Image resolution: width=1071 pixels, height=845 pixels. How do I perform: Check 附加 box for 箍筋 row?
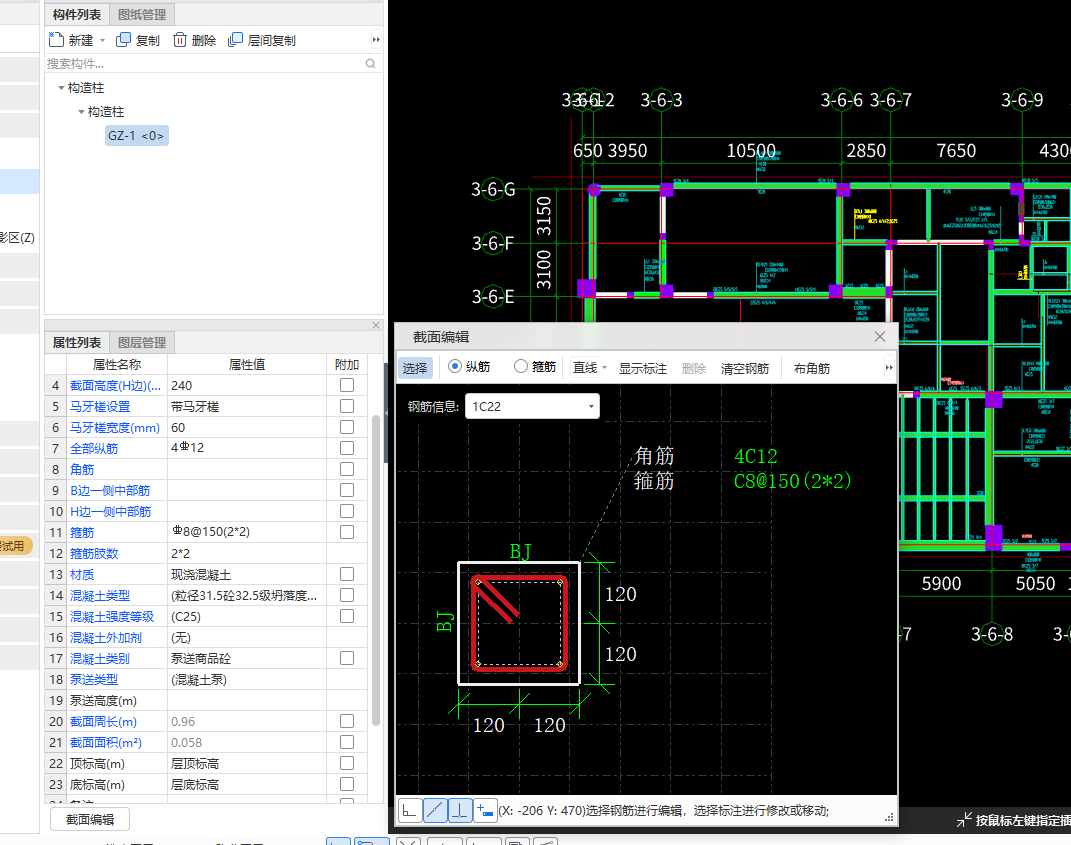tap(347, 532)
